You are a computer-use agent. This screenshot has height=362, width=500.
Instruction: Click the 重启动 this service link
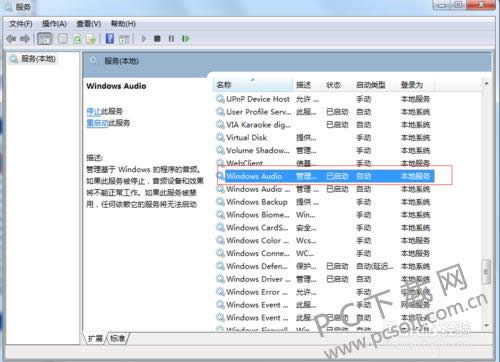pyautogui.click(x=97, y=123)
